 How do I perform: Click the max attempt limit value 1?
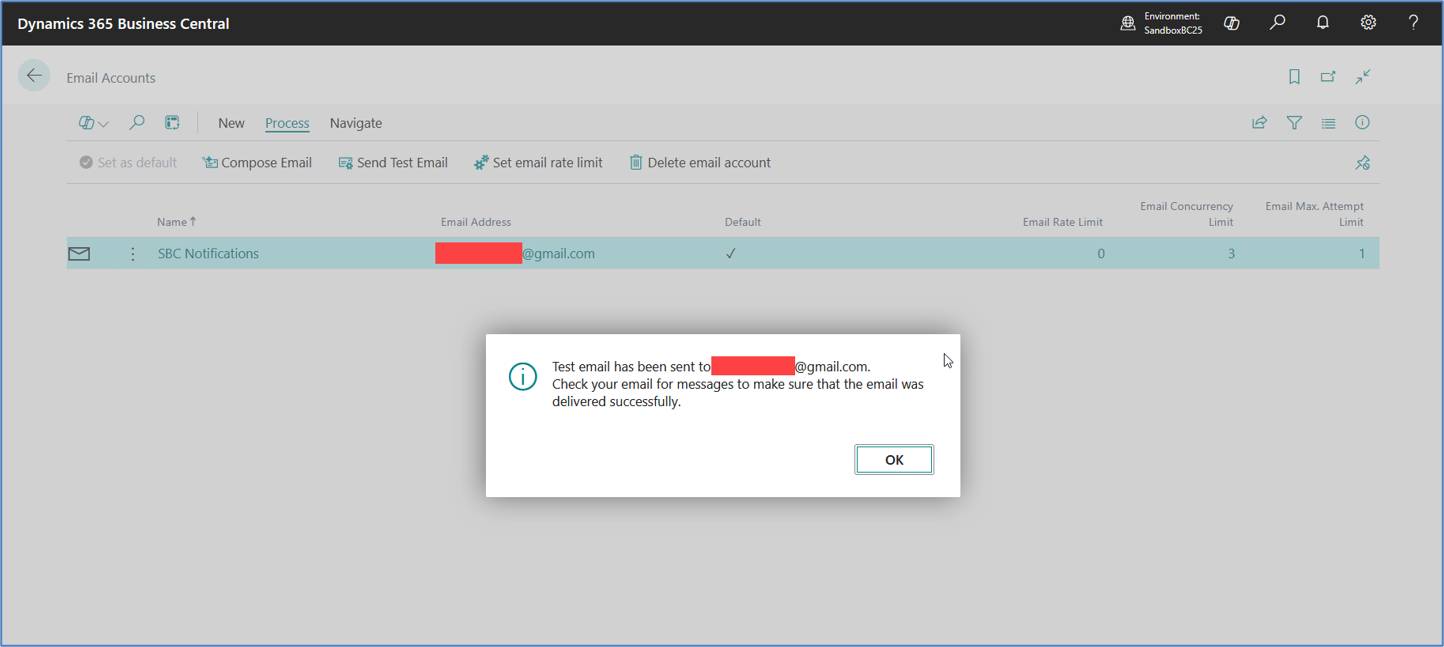click(x=1361, y=254)
